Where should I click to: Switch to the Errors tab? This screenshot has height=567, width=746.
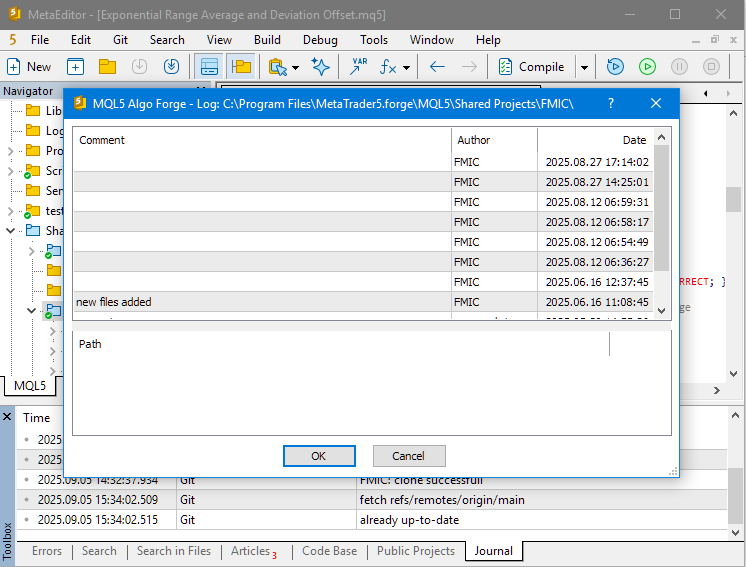pyautogui.click(x=47, y=551)
